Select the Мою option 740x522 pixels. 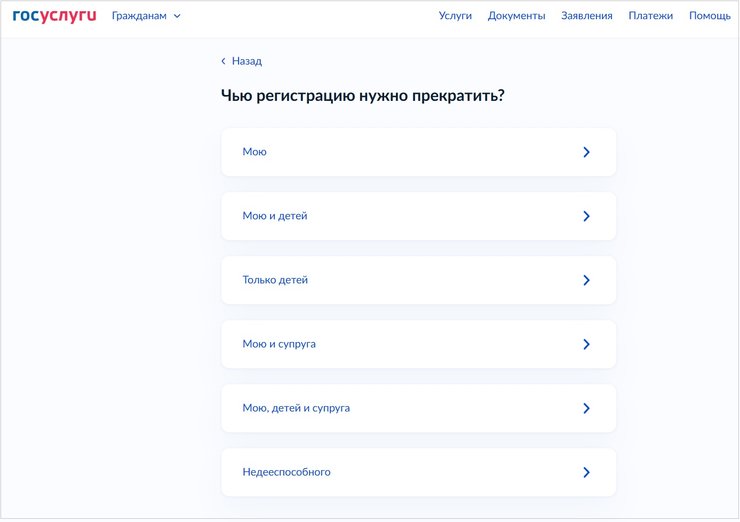418,152
